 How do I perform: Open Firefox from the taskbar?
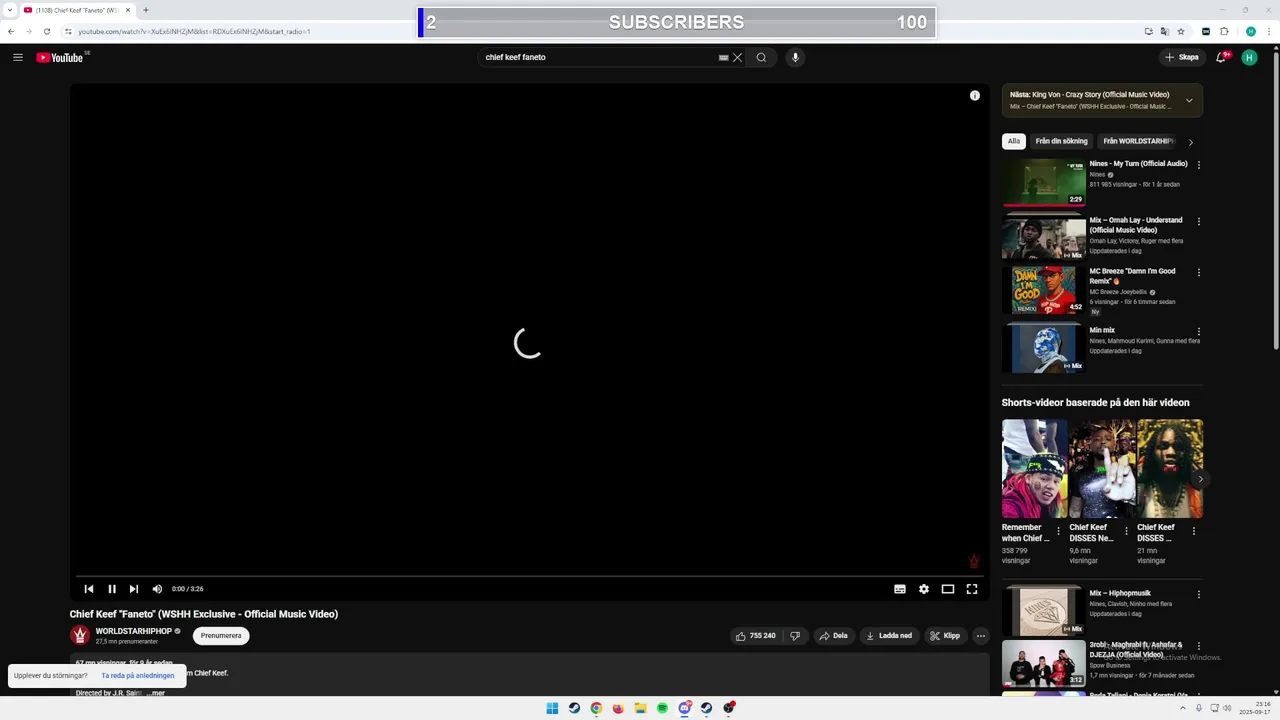pos(618,708)
